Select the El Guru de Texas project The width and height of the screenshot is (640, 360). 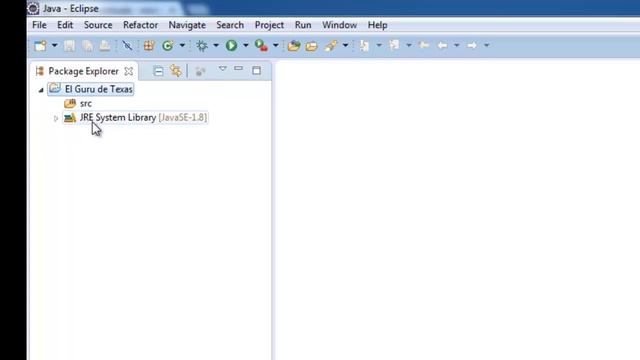coord(99,89)
